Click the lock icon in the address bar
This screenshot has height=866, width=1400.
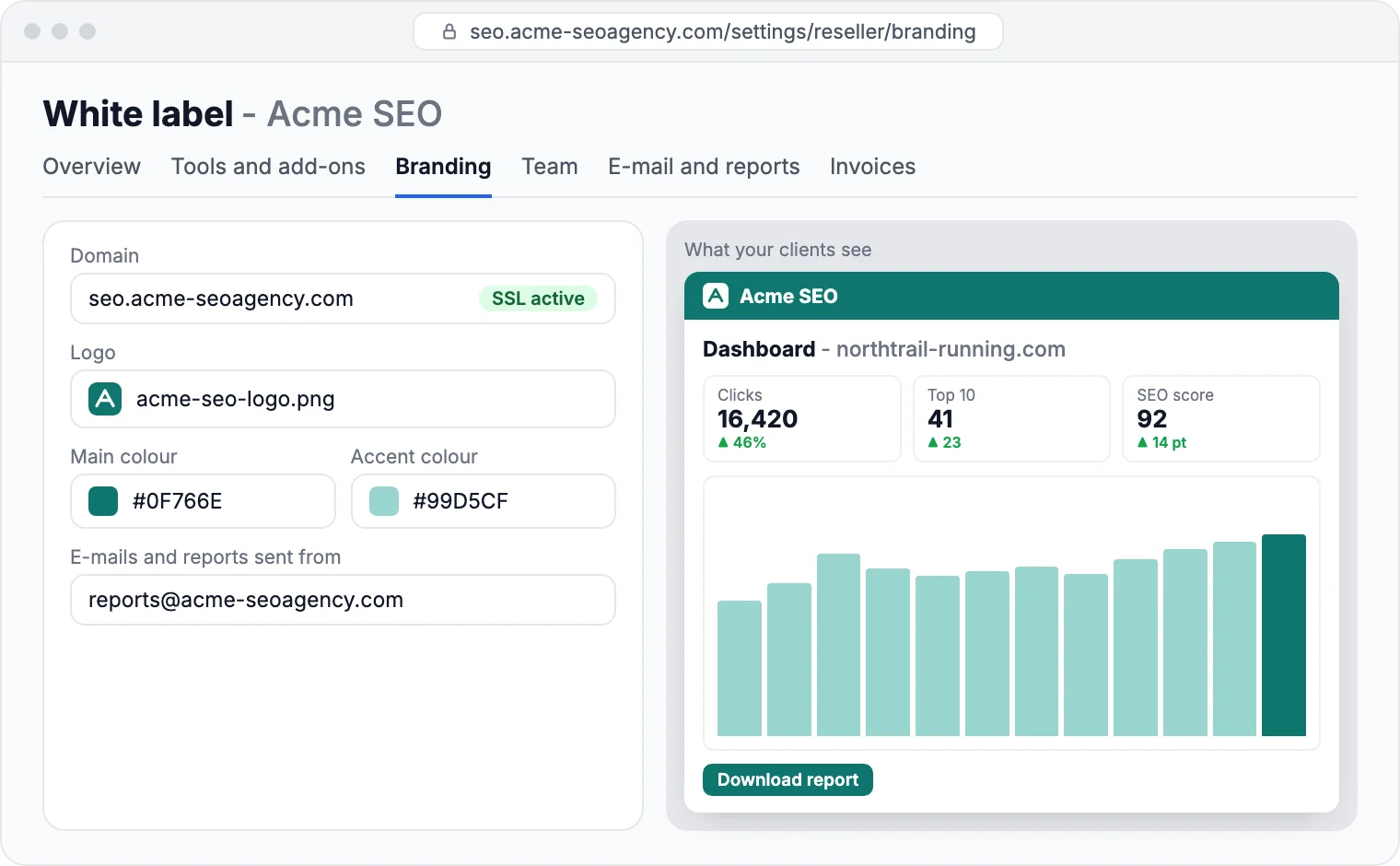pyautogui.click(x=449, y=31)
